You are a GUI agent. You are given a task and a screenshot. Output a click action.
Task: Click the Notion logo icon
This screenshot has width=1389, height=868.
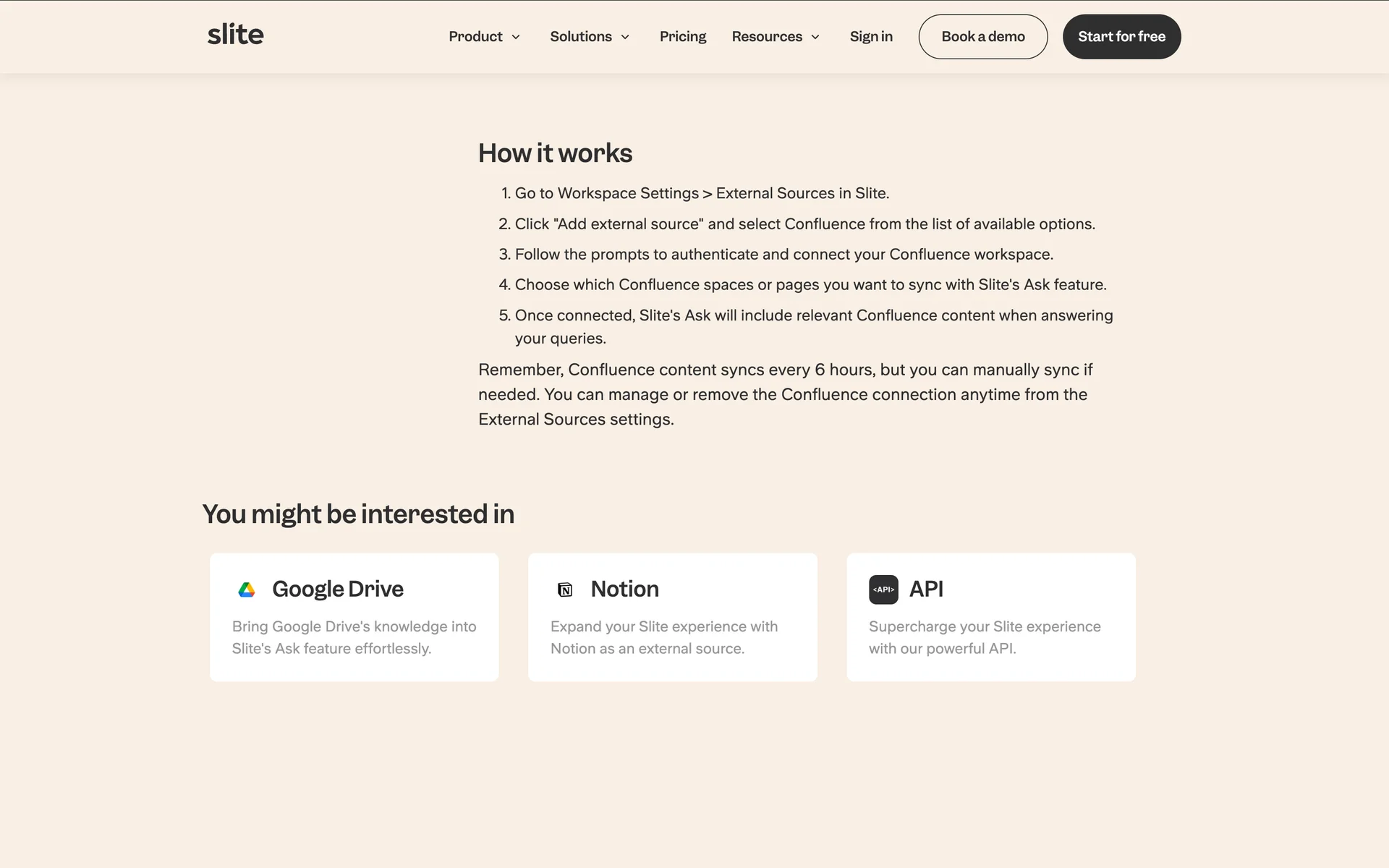565,590
